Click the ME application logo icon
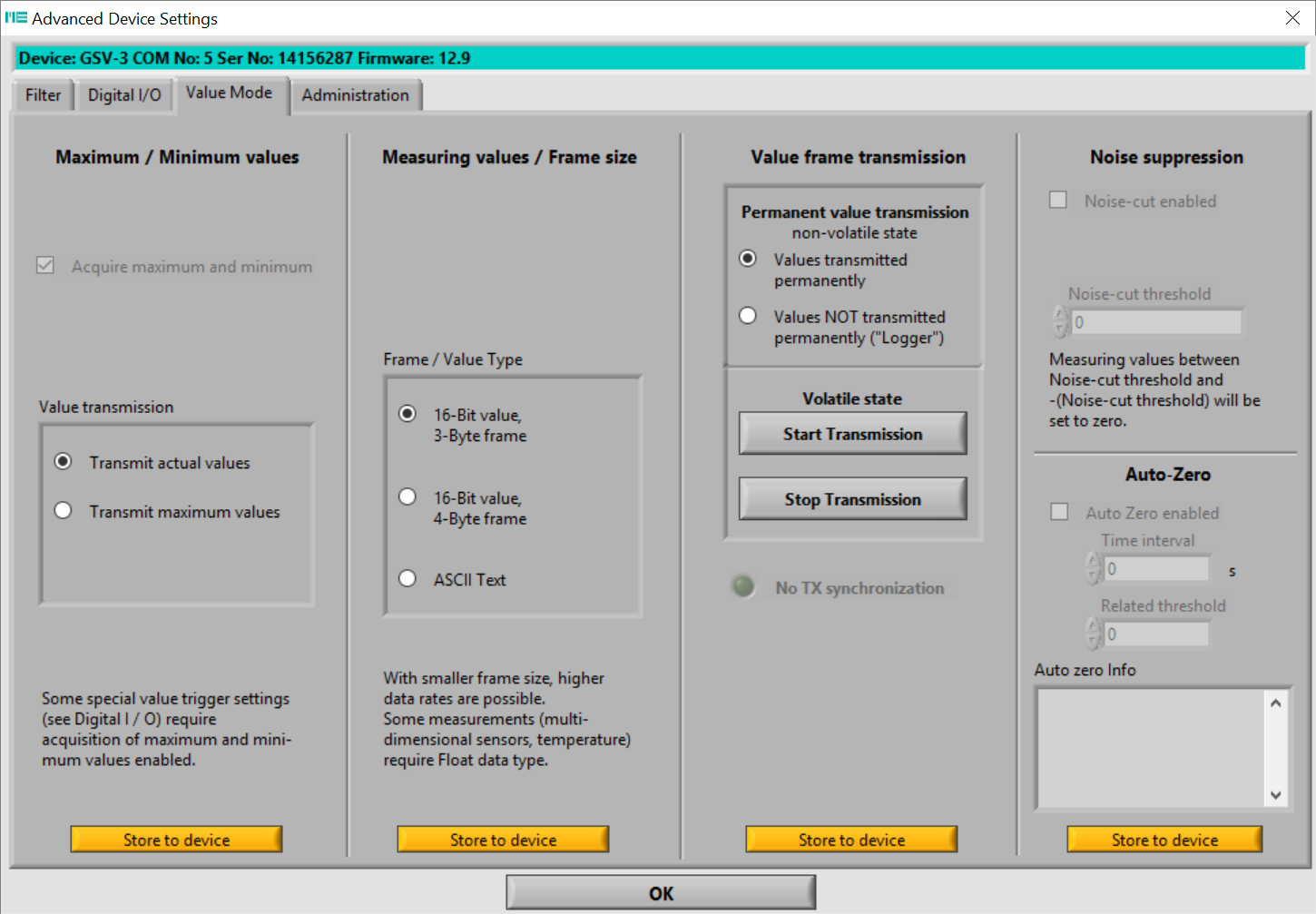This screenshot has width=1316, height=914. (x=16, y=18)
